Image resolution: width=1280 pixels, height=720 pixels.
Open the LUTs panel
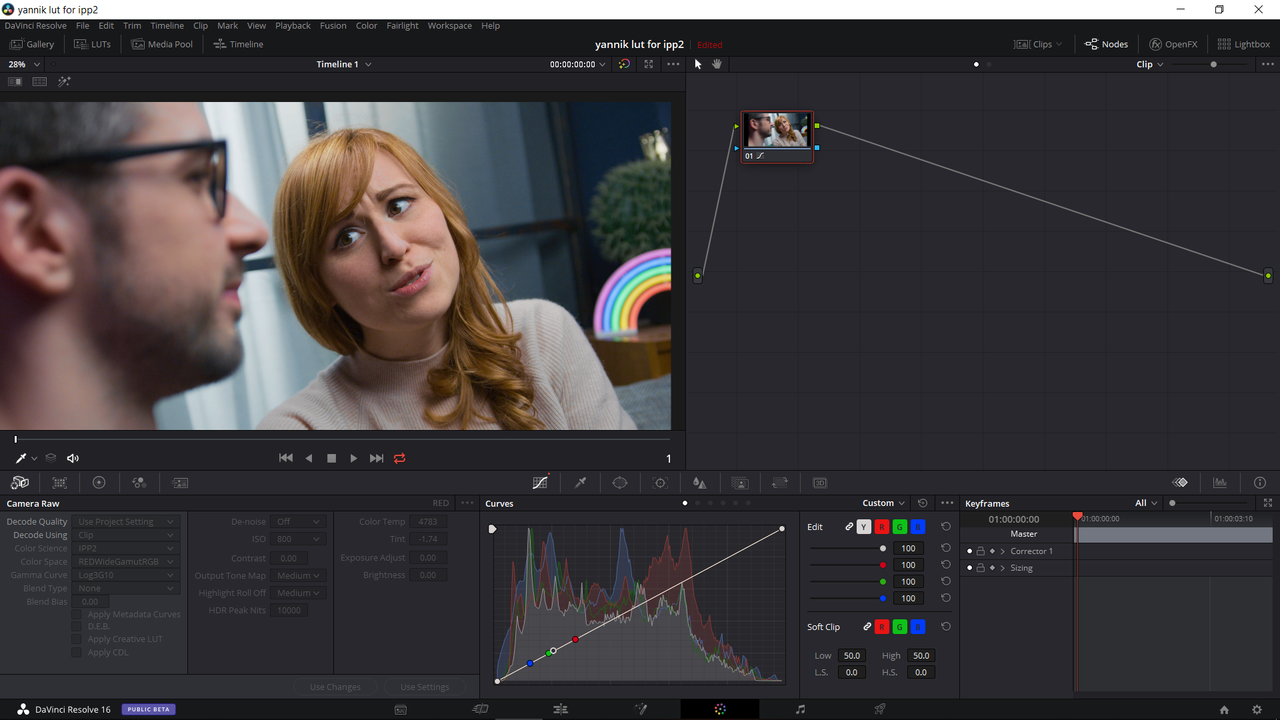tap(92, 44)
